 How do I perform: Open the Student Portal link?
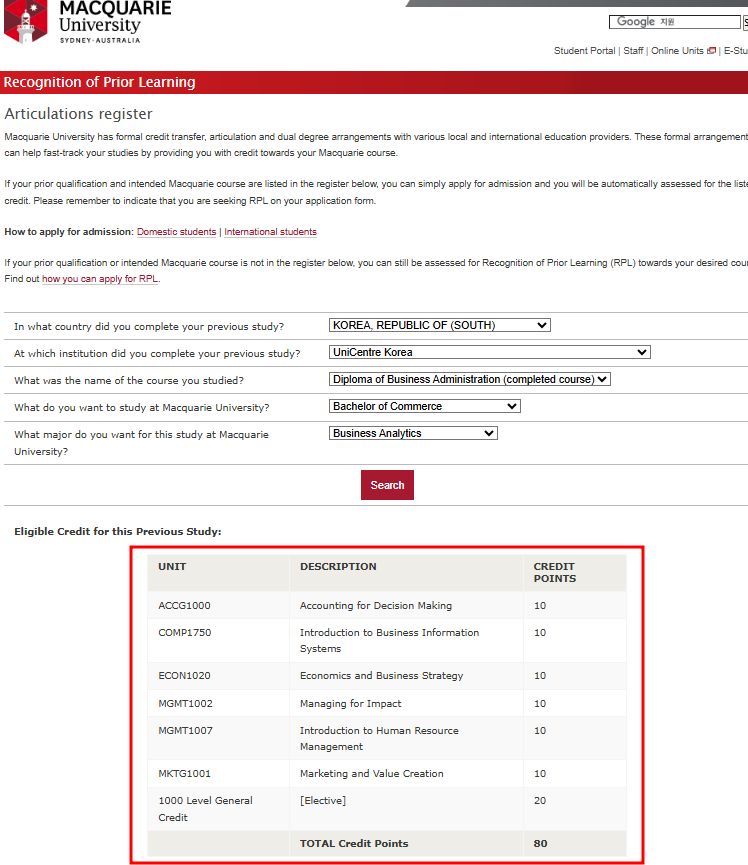click(x=584, y=51)
